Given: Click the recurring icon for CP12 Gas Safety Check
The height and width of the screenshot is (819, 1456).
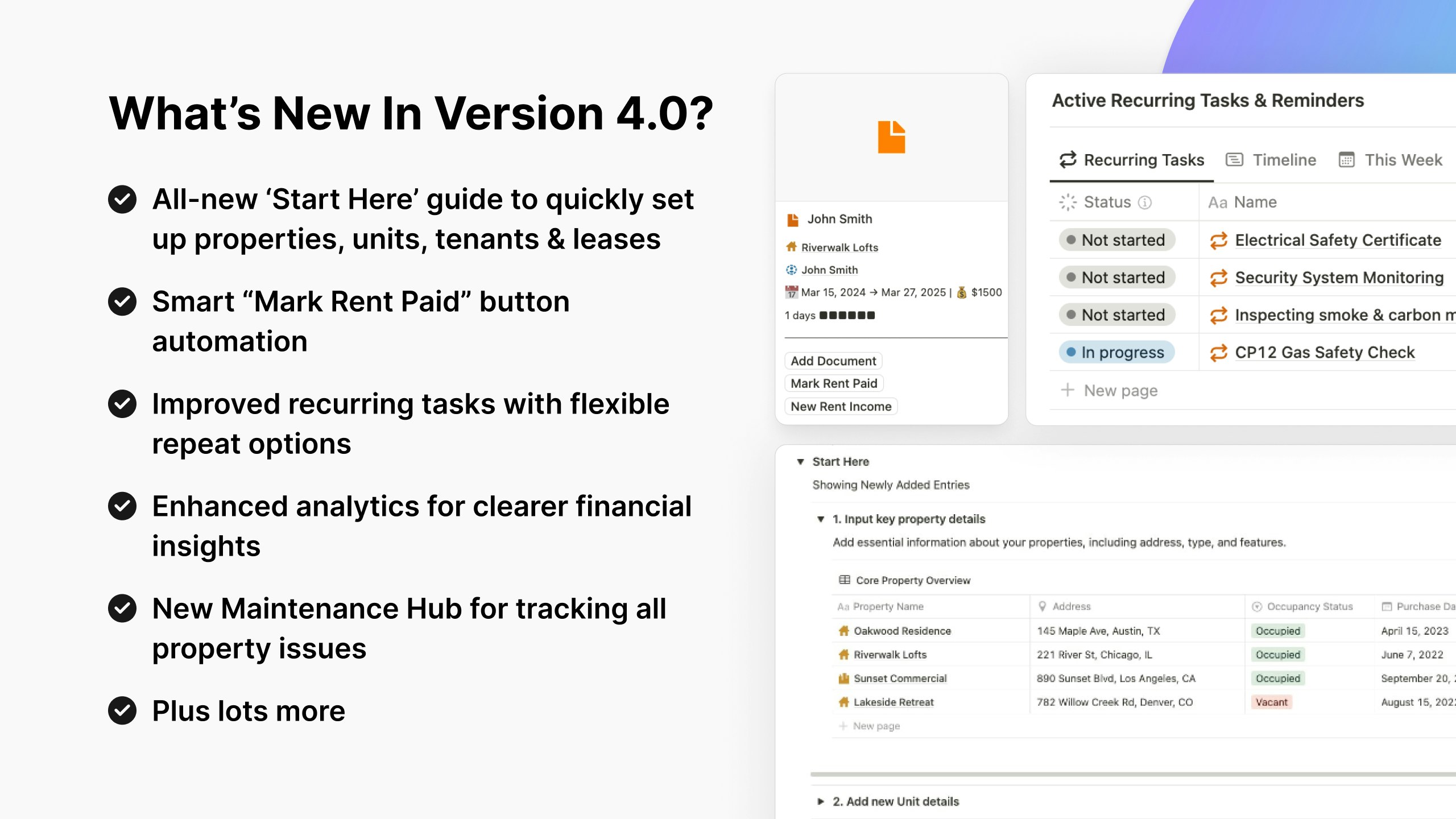Looking at the screenshot, I should (x=1218, y=353).
